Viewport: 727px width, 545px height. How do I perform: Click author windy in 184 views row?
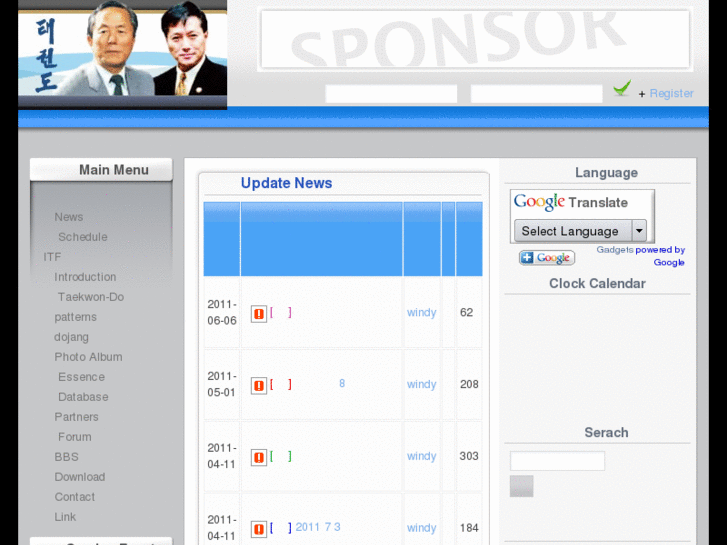point(421,528)
